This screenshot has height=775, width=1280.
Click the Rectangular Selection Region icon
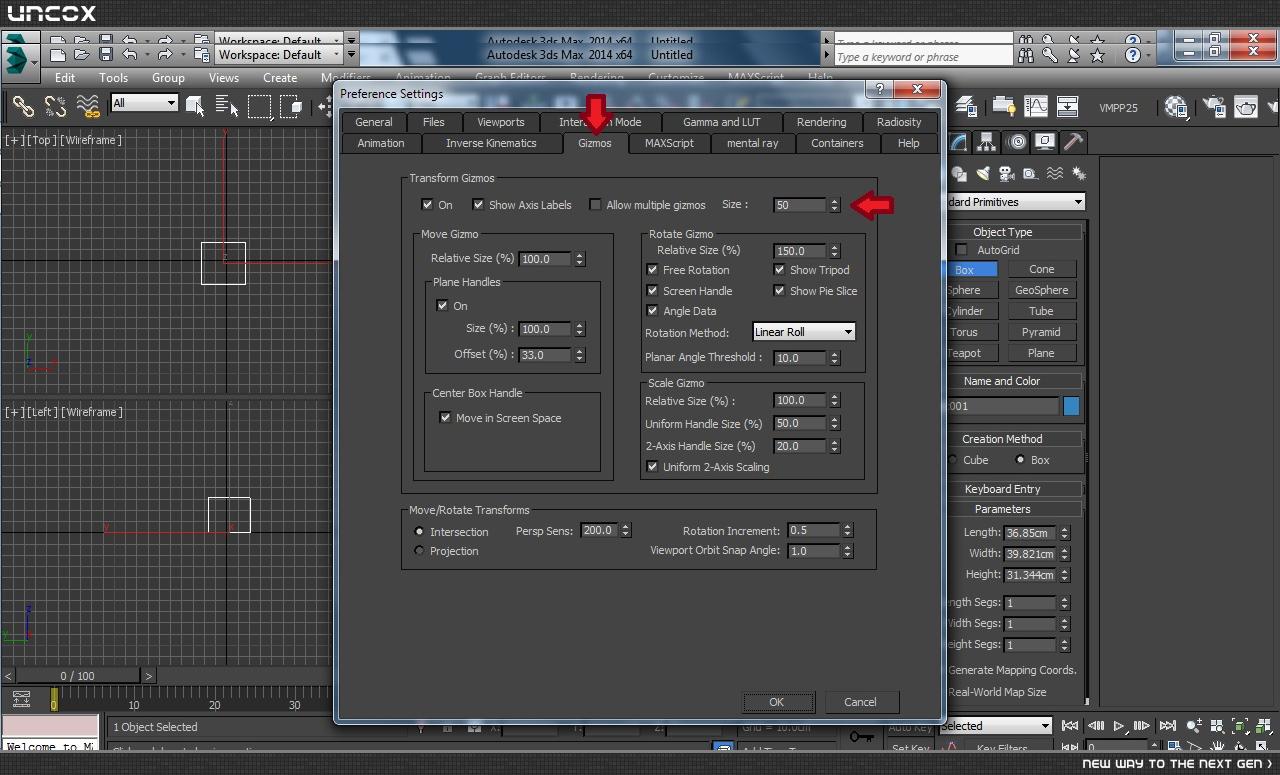260,106
